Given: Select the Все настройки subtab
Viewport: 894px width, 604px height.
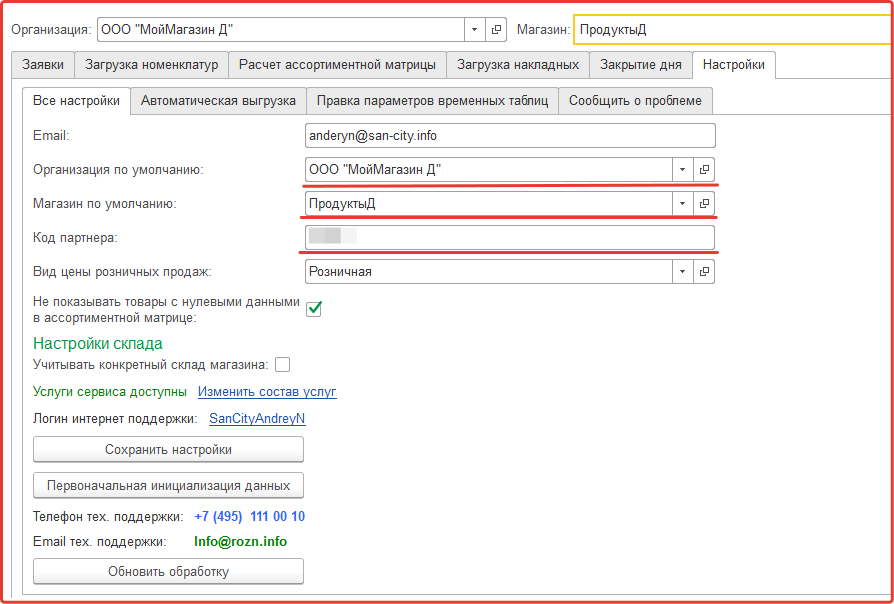Looking at the screenshot, I should 76,101.
